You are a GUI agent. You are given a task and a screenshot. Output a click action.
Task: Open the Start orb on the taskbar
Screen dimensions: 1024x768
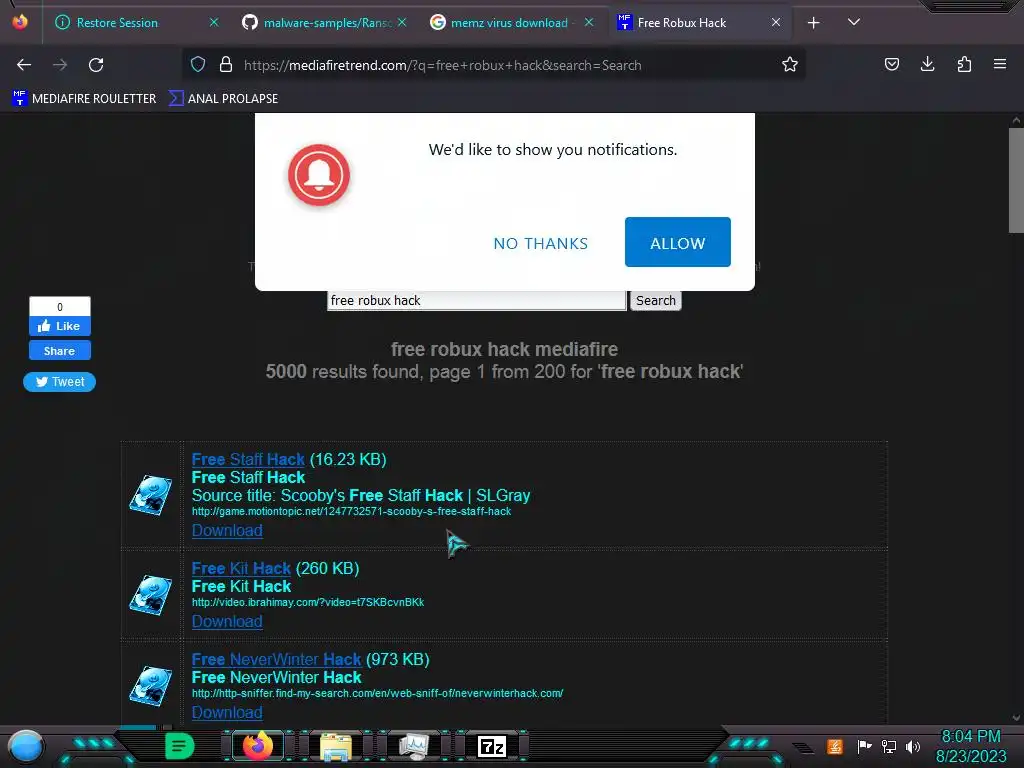(26, 747)
